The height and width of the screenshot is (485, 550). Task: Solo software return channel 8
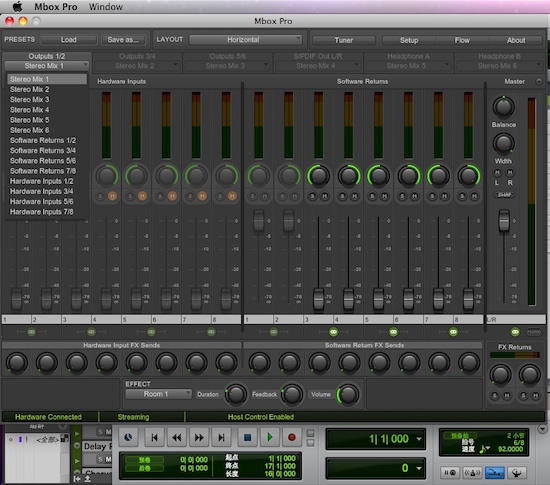coord(462,196)
